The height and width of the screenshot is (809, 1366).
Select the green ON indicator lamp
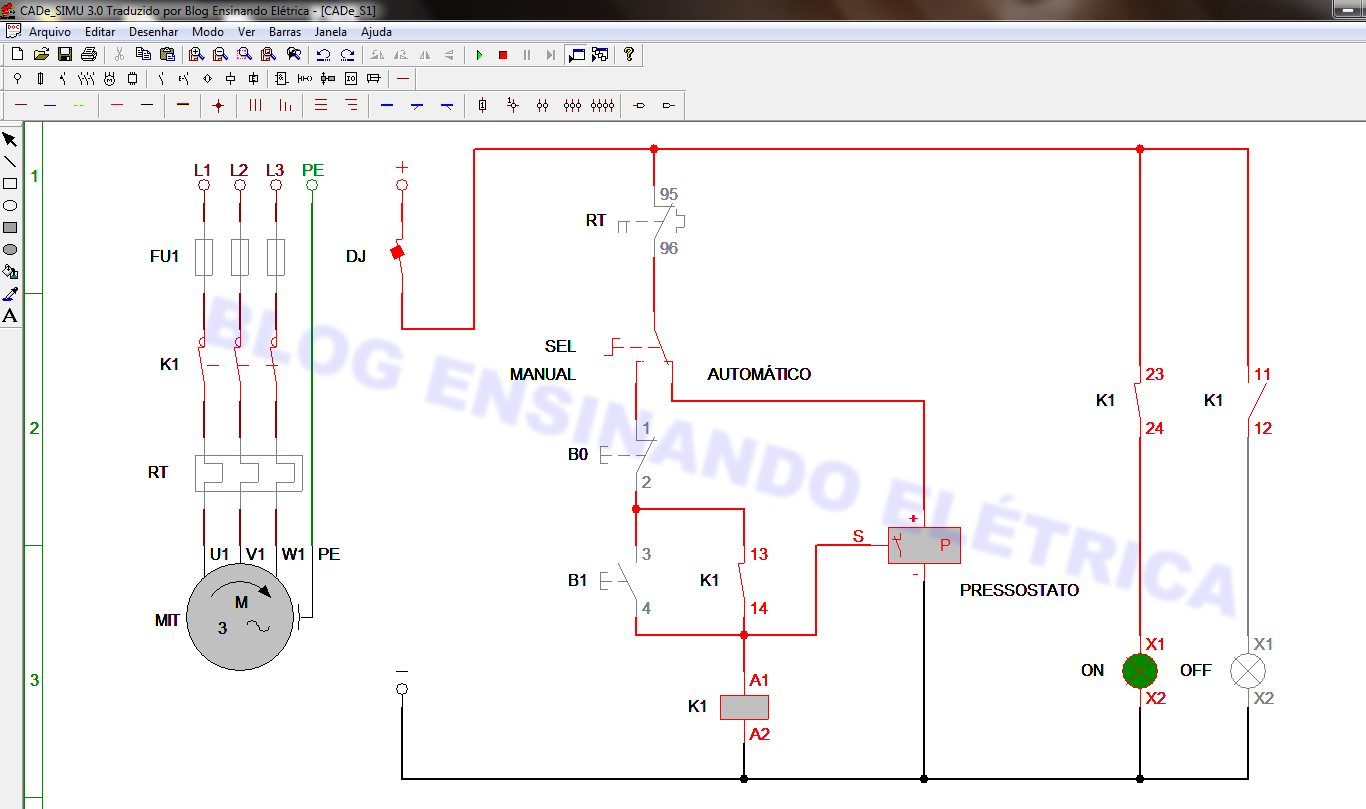pyautogui.click(x=1139, y=670)
